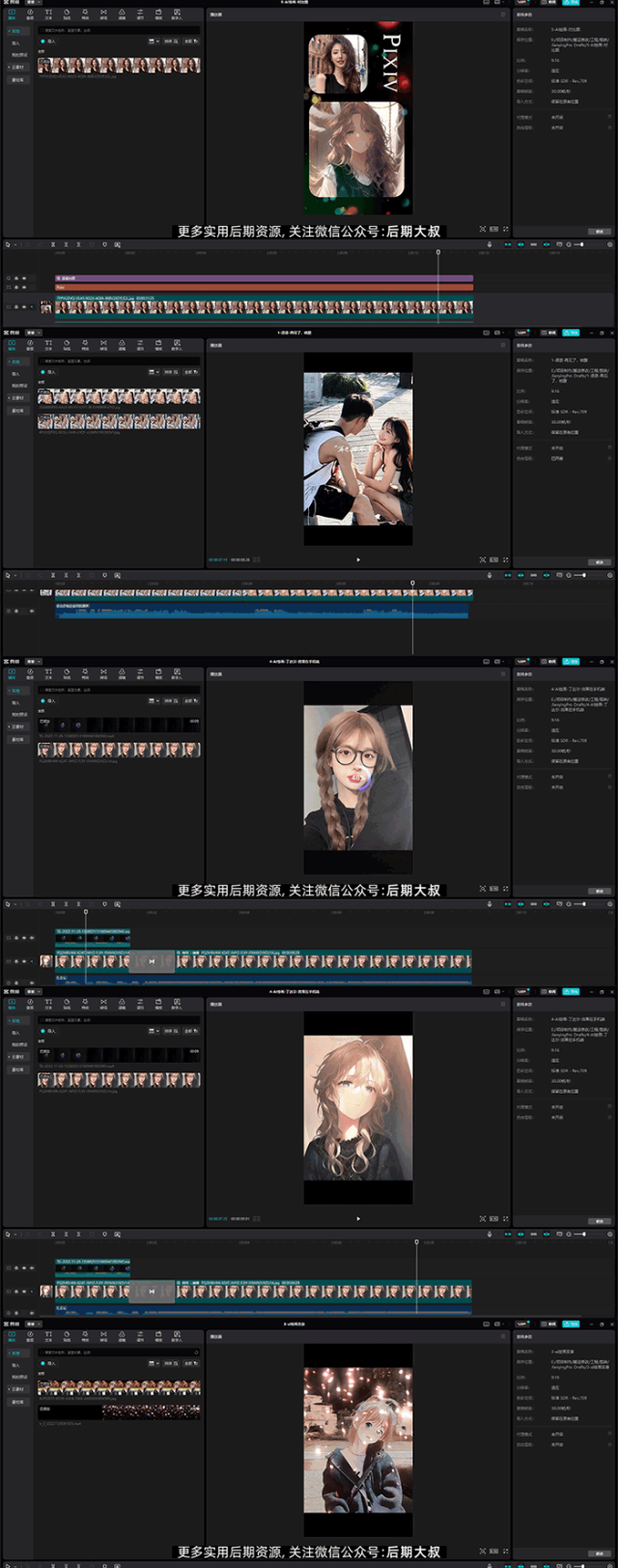Hide the upper overlay track in the glasses girl timeline
Viewport: 618px width, 1568px height.
[x=24, y=938]
